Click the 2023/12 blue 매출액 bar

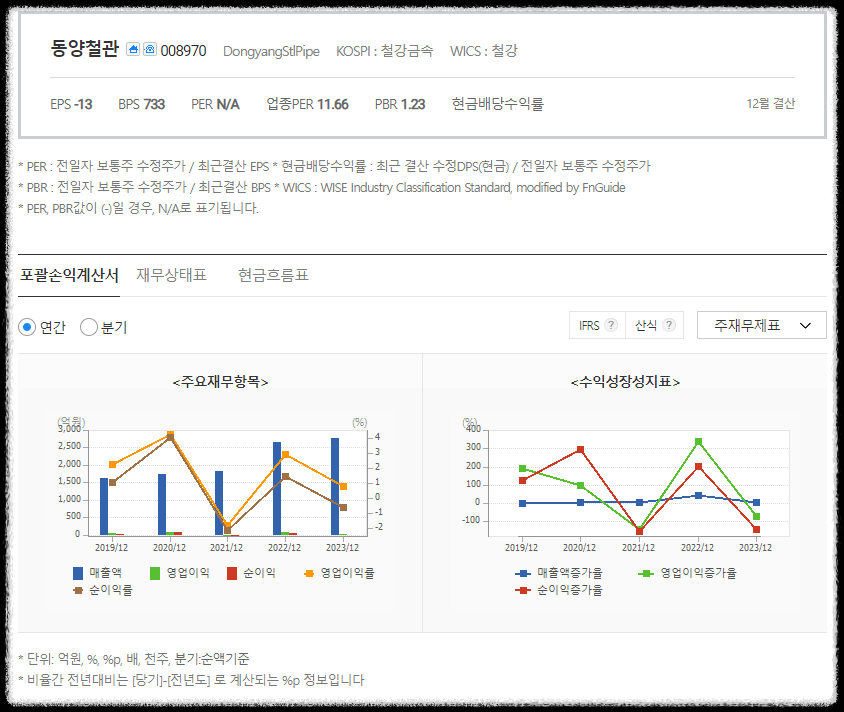coord(335,487)
